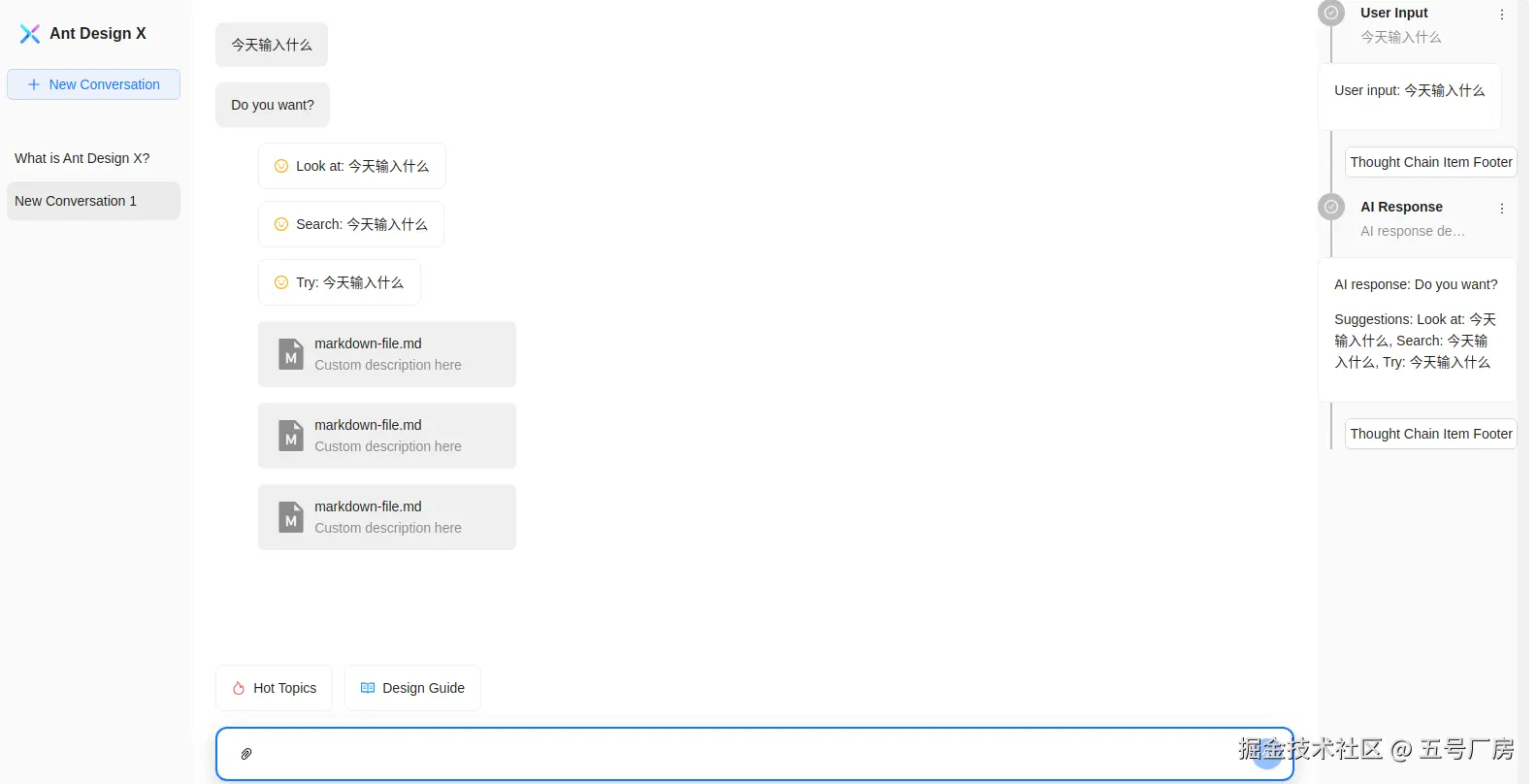Click the book icon on Design Guide
This screenshot has width=1537, height=784.
[368, 688]
